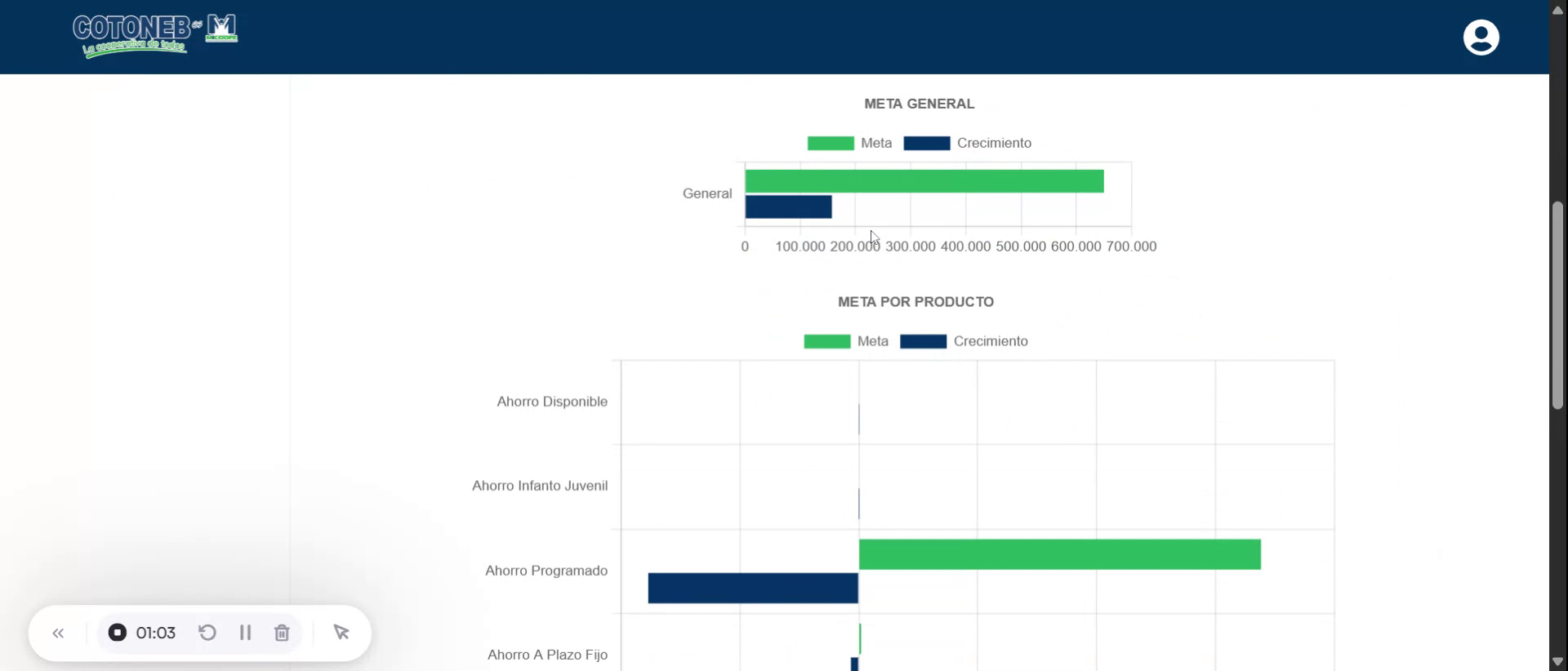Click the recording timer showing 01:03

155,633
